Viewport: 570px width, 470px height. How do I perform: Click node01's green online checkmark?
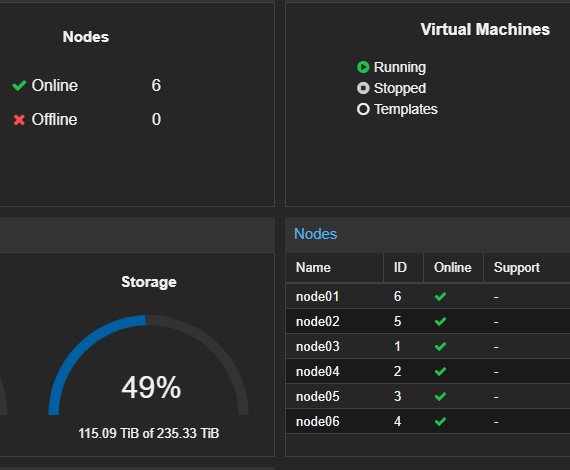tap(440, 297)
